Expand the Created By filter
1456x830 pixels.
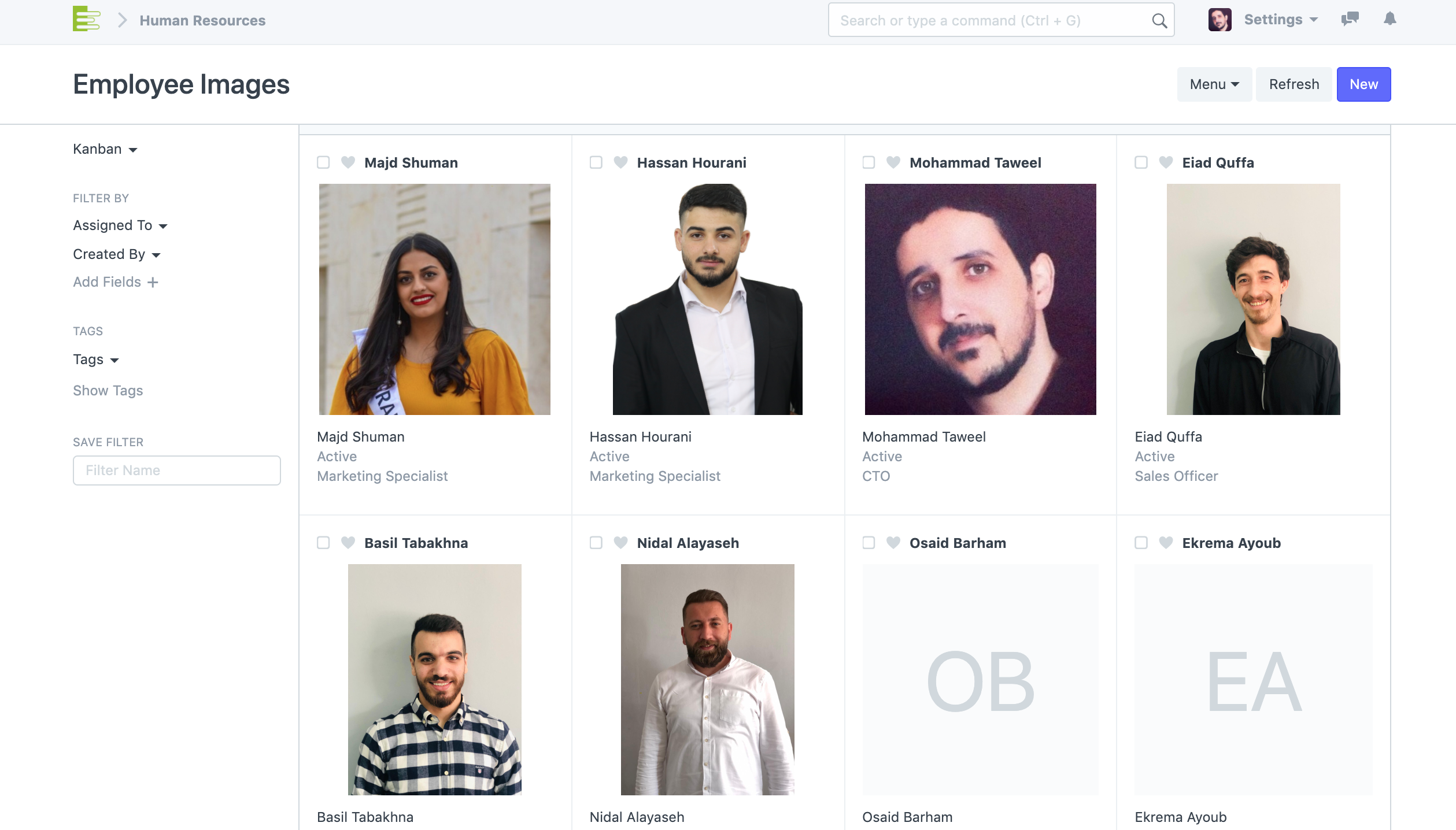tap(116, 254)
